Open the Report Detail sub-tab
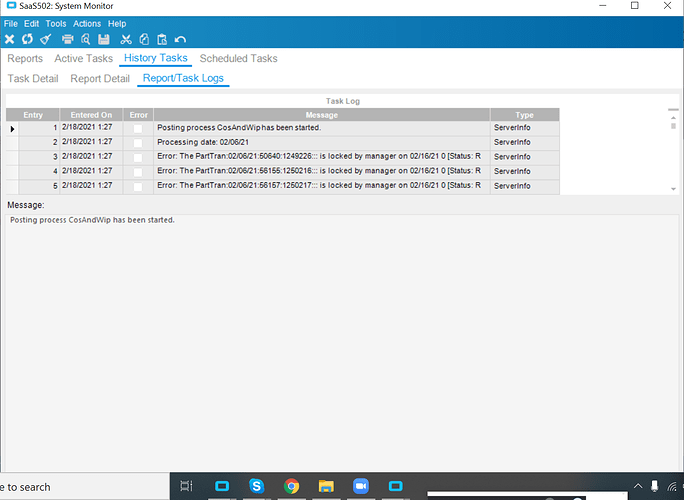The height and width of the screenshot is (500, 684). click(100, 79)
